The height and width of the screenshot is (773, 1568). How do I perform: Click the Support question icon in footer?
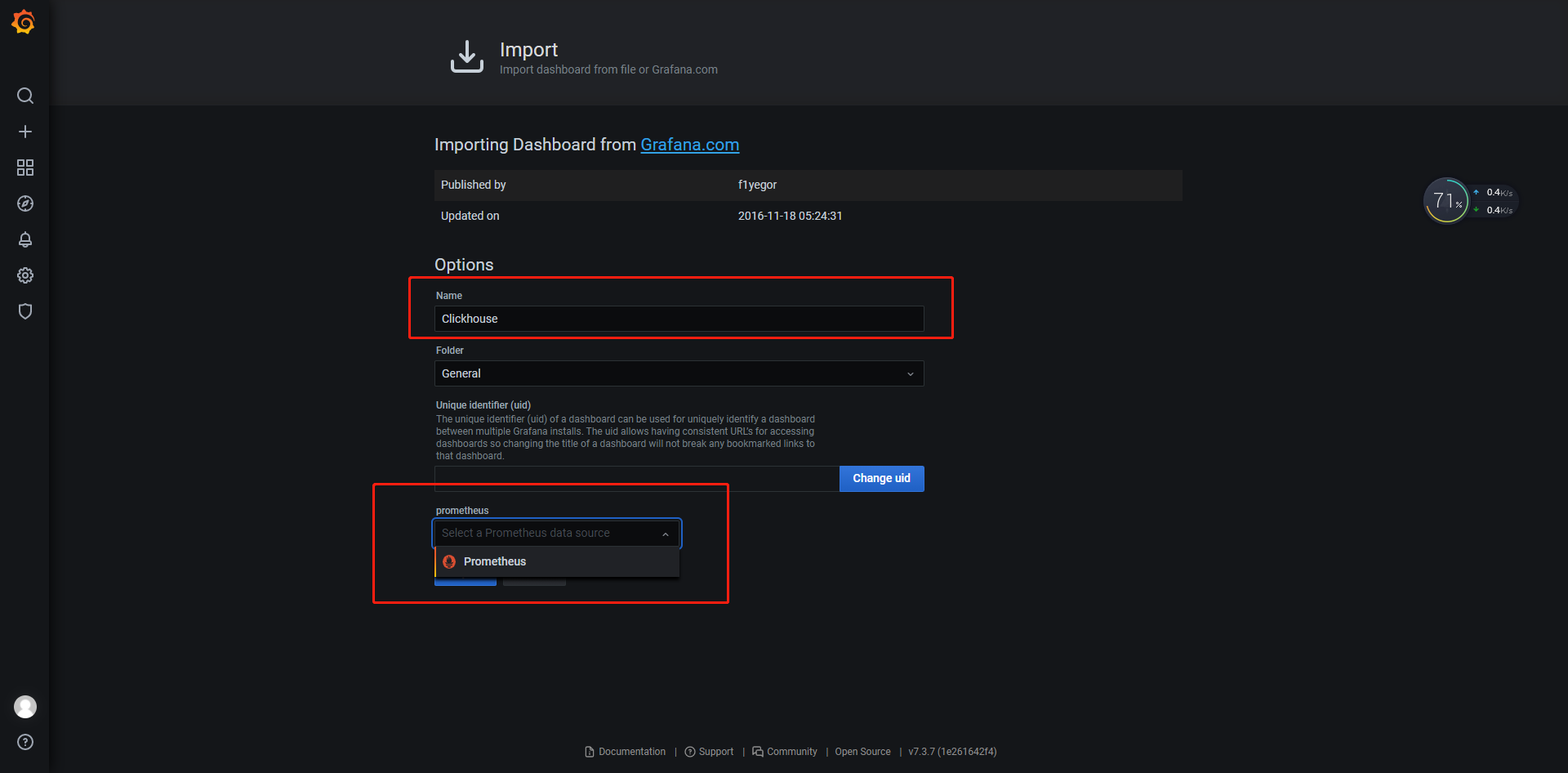690,752
